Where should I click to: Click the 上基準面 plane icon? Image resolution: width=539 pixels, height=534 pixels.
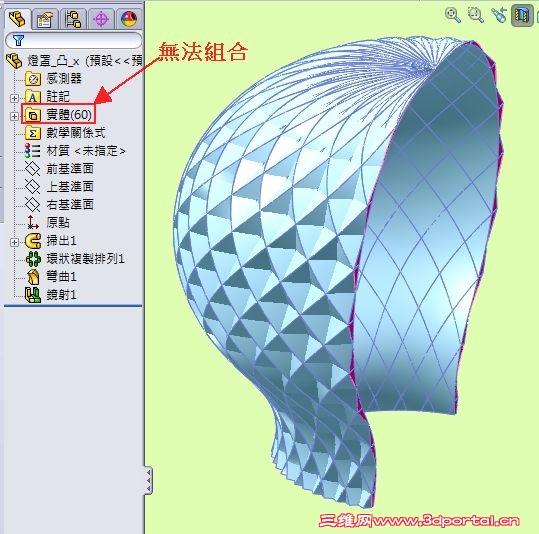pos(33,186)
